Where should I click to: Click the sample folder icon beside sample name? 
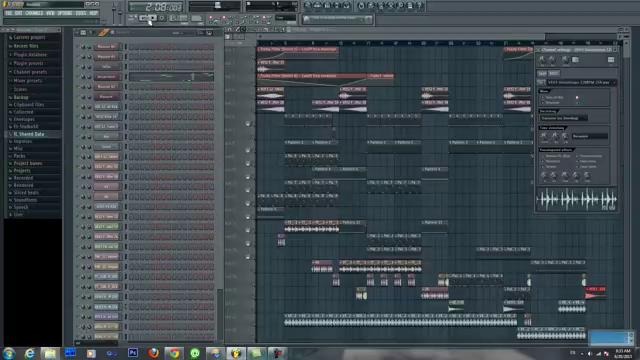tap(541, 82)
